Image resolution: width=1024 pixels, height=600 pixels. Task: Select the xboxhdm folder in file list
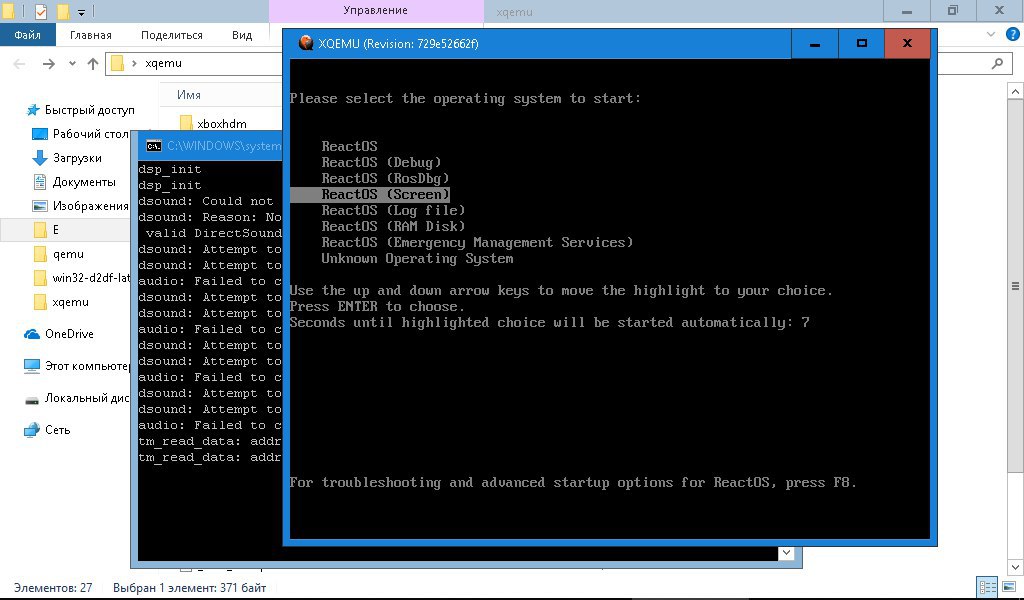click(x=213, y=123)
